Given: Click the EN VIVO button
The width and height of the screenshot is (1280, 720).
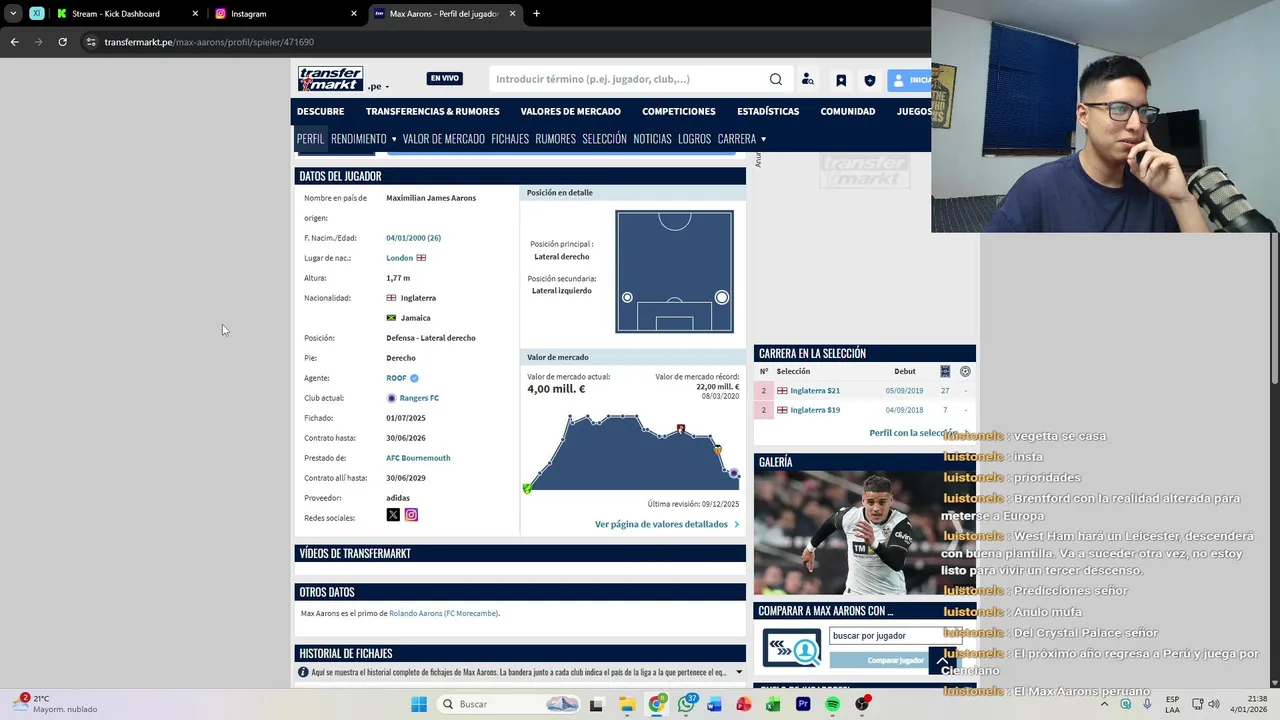Looking at the screenshot, I should [x=445, y=79].
